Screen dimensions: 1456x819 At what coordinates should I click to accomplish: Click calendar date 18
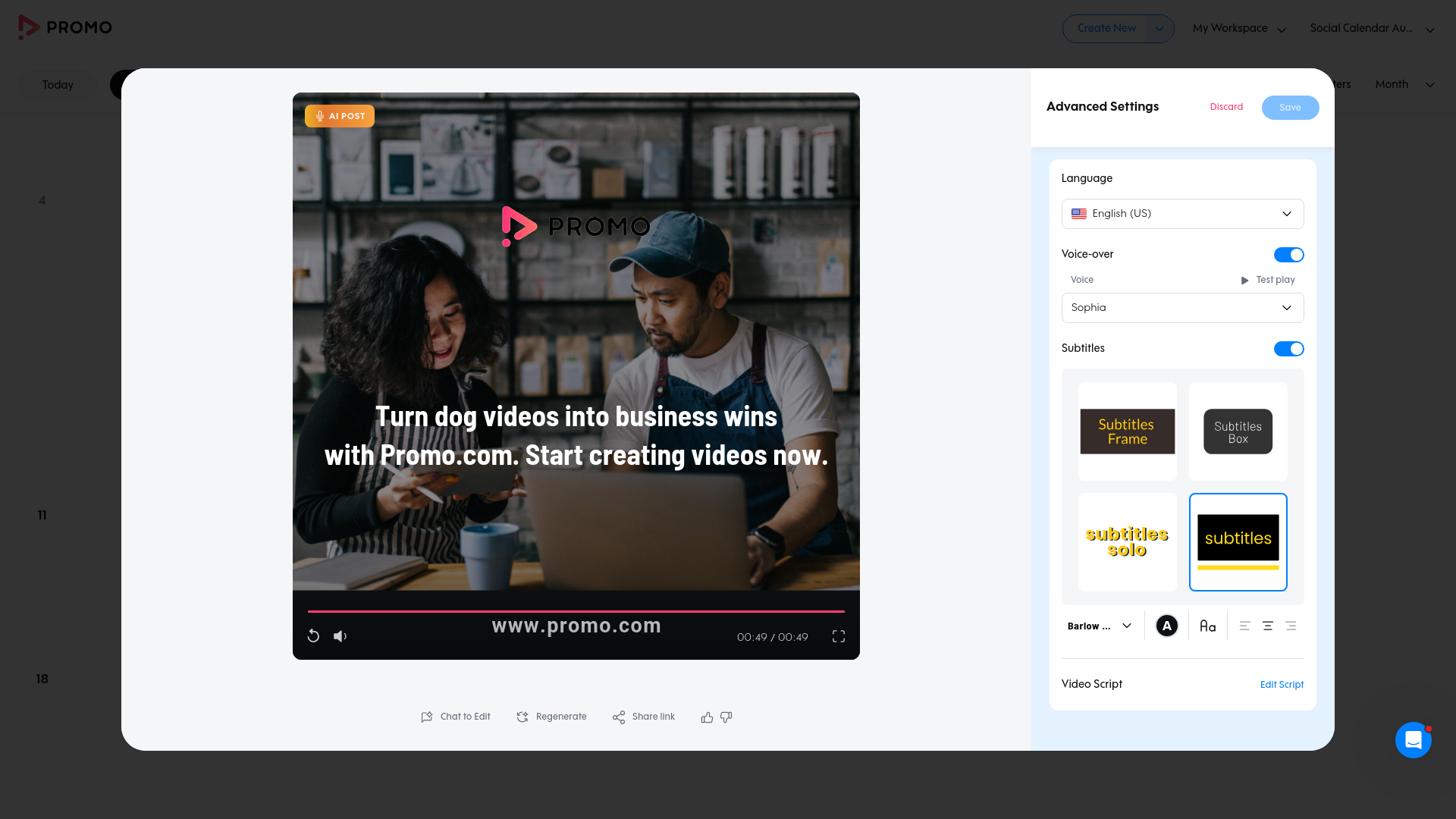42,679
